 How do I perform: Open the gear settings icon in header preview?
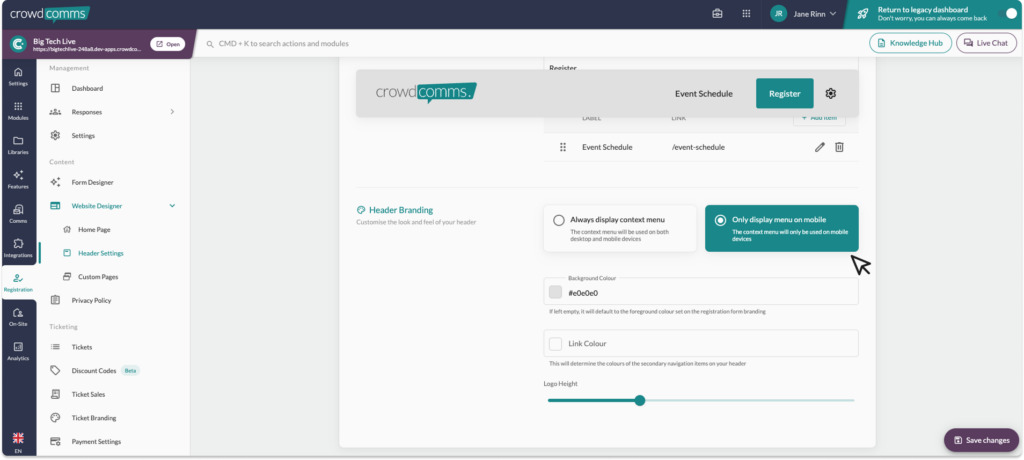point(831,94)
